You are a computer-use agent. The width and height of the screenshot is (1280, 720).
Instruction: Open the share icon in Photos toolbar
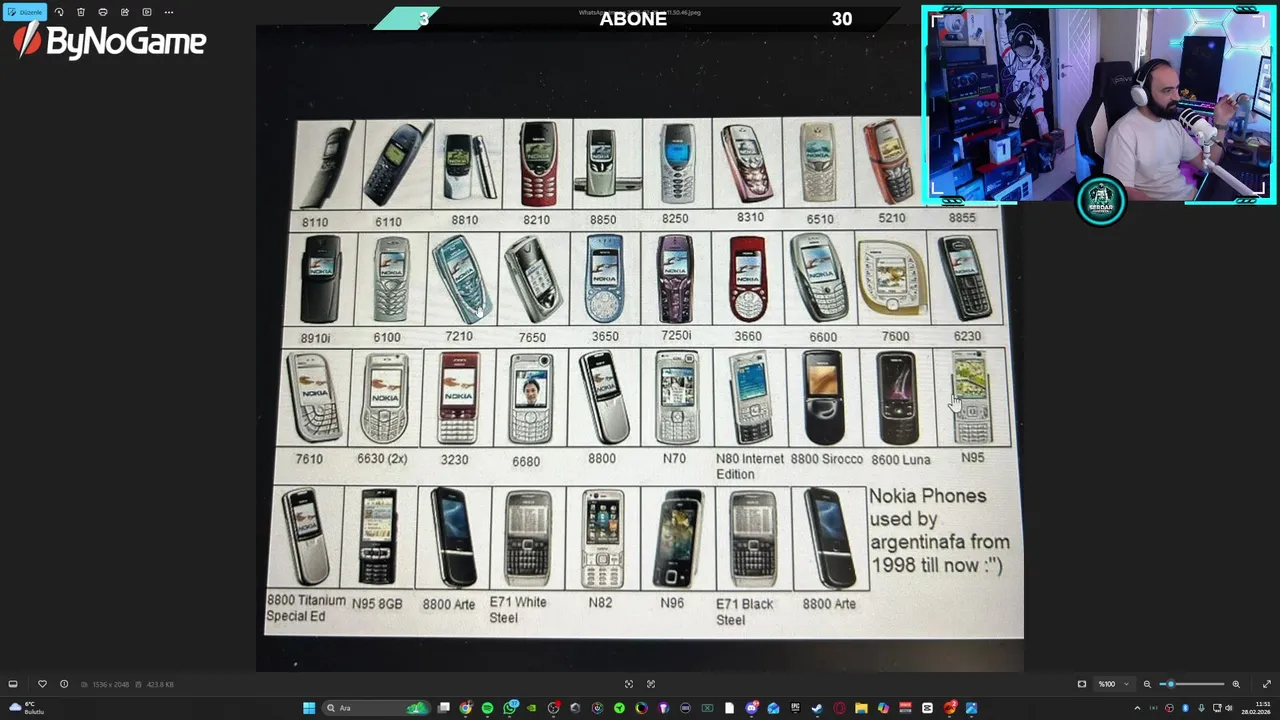click(x=125, y=12)
